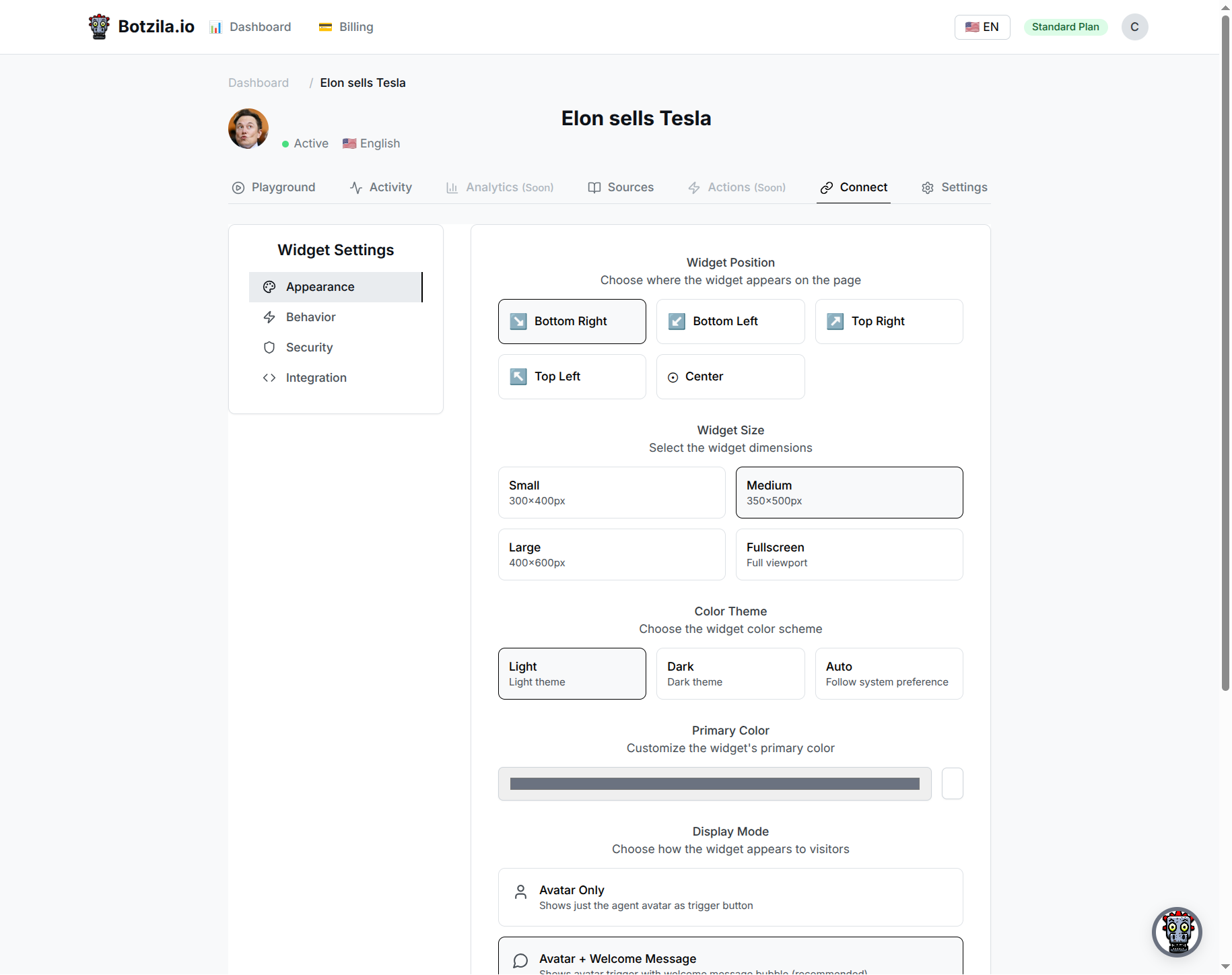Click the Connect link icon
This screenshot has height=975, width=1232.
pos(827,188)
